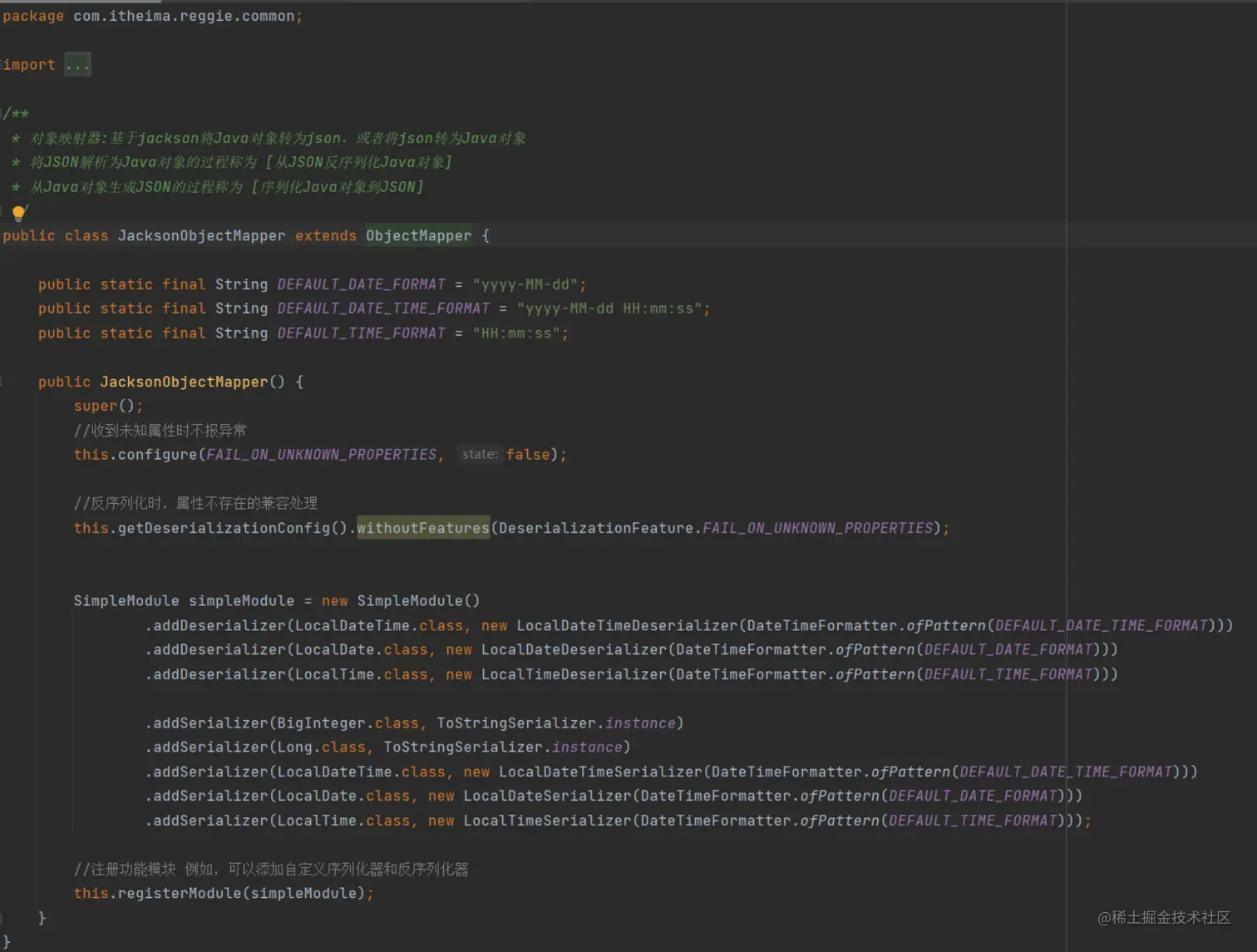Click the "yyyy-MM-dd HH:mm:ss" string literal
Screen dimensions: 1257x952
tap(610, 308)
